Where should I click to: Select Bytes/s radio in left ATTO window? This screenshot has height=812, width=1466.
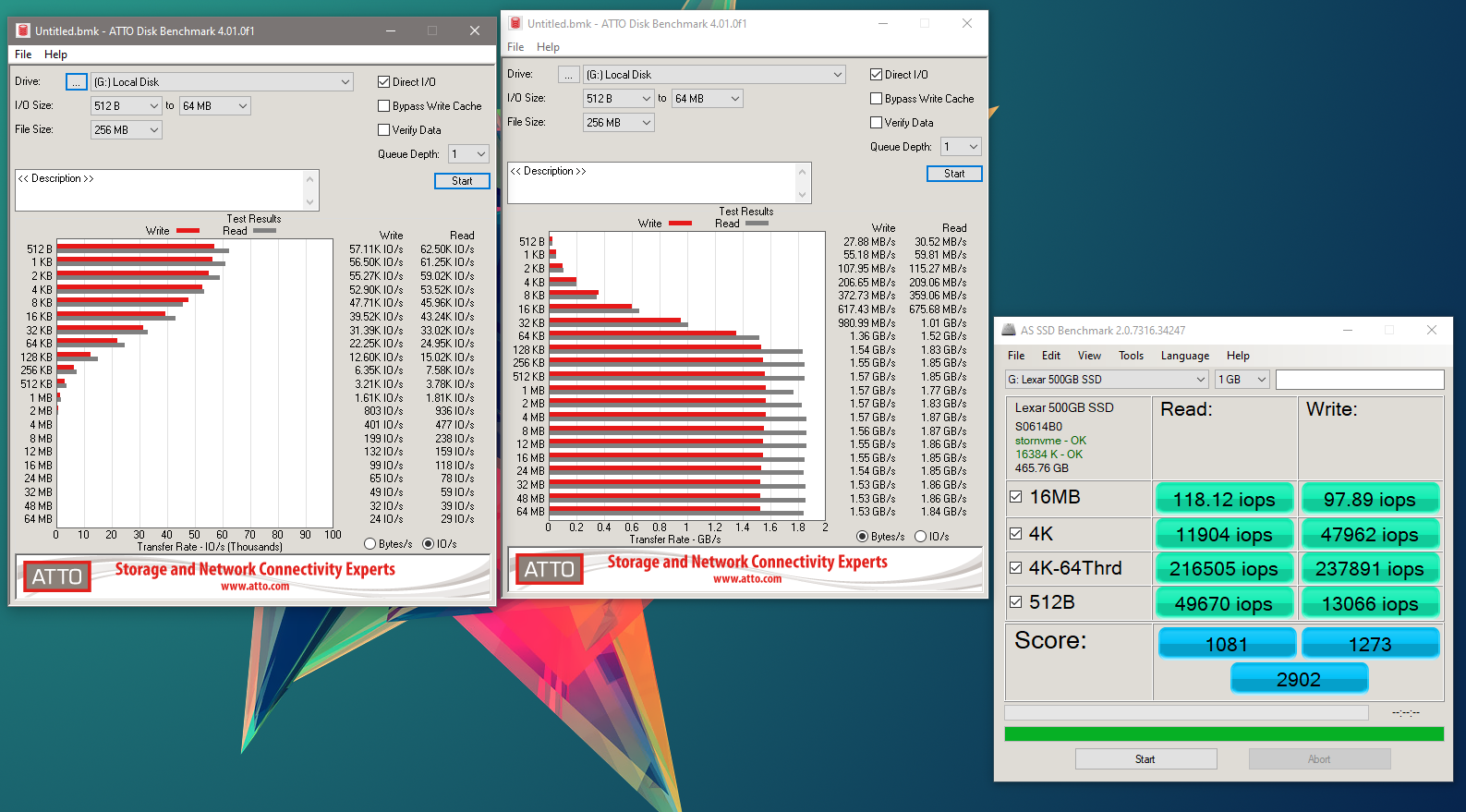(370, 544)
